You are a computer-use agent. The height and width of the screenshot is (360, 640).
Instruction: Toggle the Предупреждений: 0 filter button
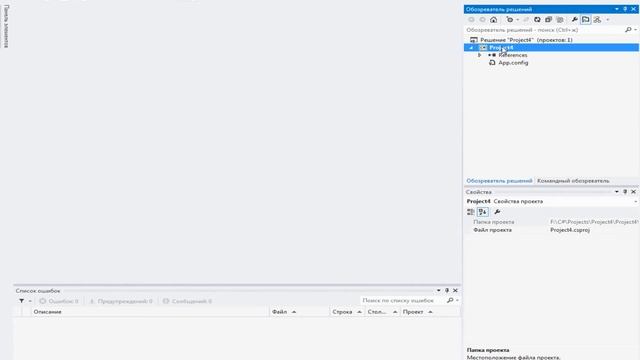(x=121, y=301)
